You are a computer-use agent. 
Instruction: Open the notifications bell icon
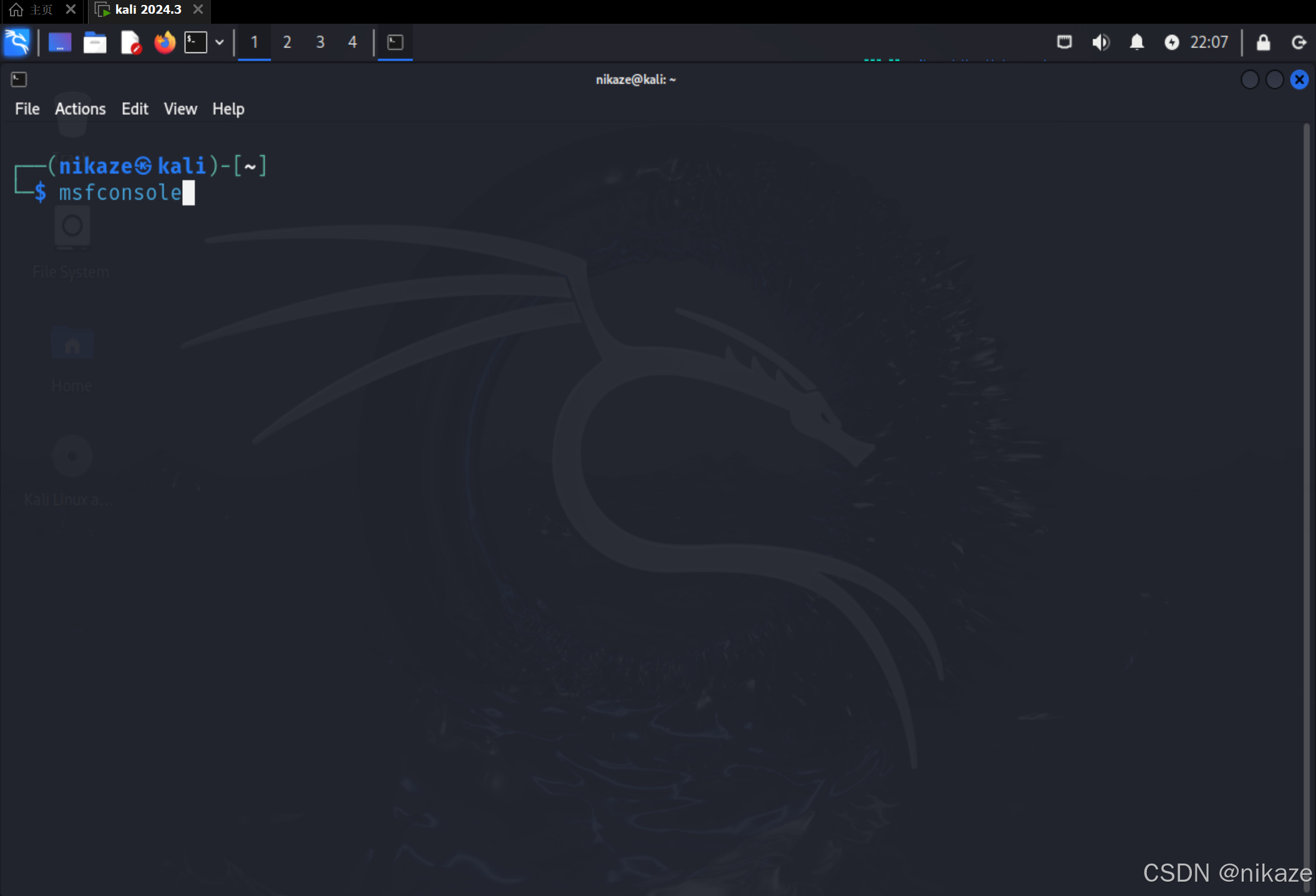click(x=1137, y=42)
